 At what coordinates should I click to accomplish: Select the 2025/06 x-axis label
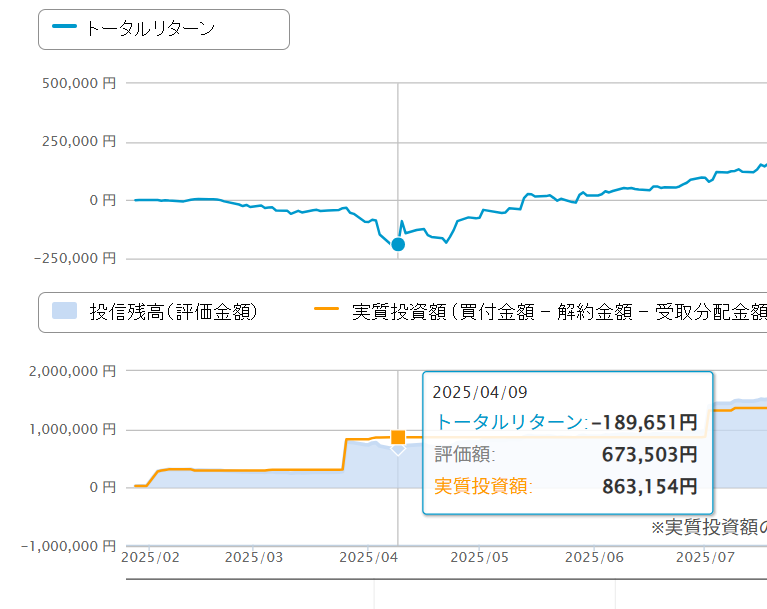[x=595, y=555]
